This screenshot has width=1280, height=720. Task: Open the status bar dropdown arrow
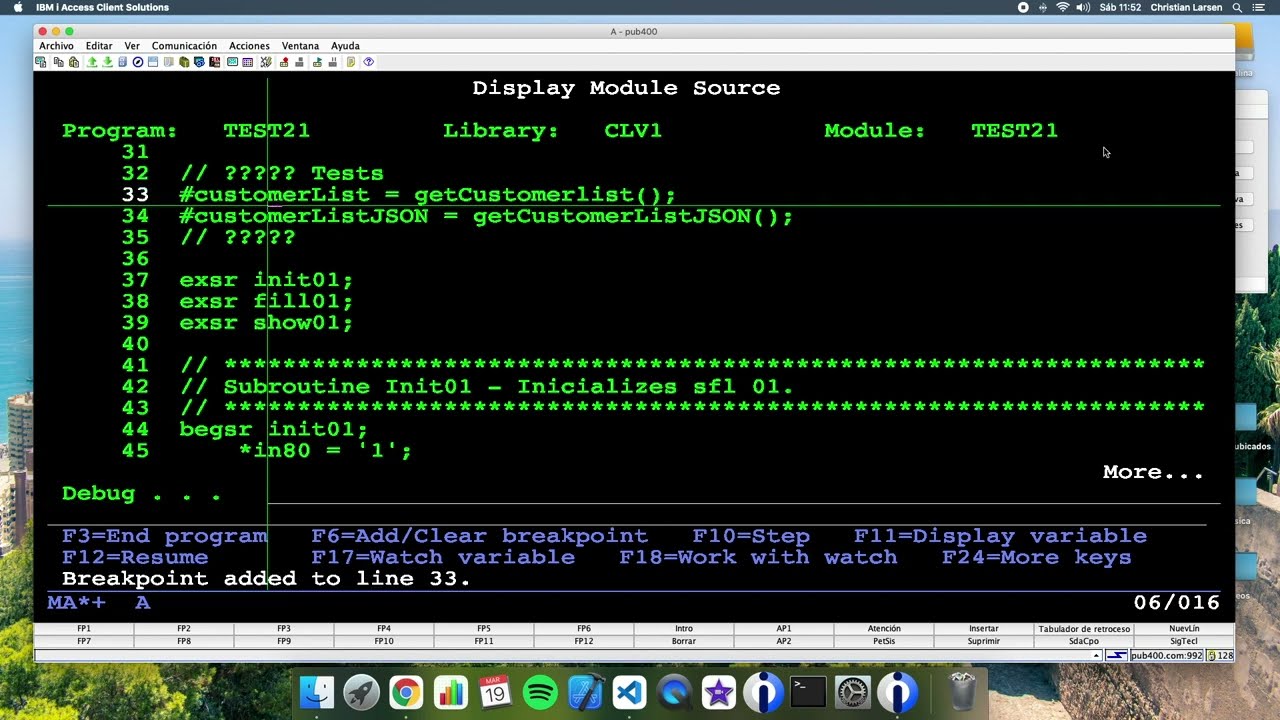(x=1097, y=656)
